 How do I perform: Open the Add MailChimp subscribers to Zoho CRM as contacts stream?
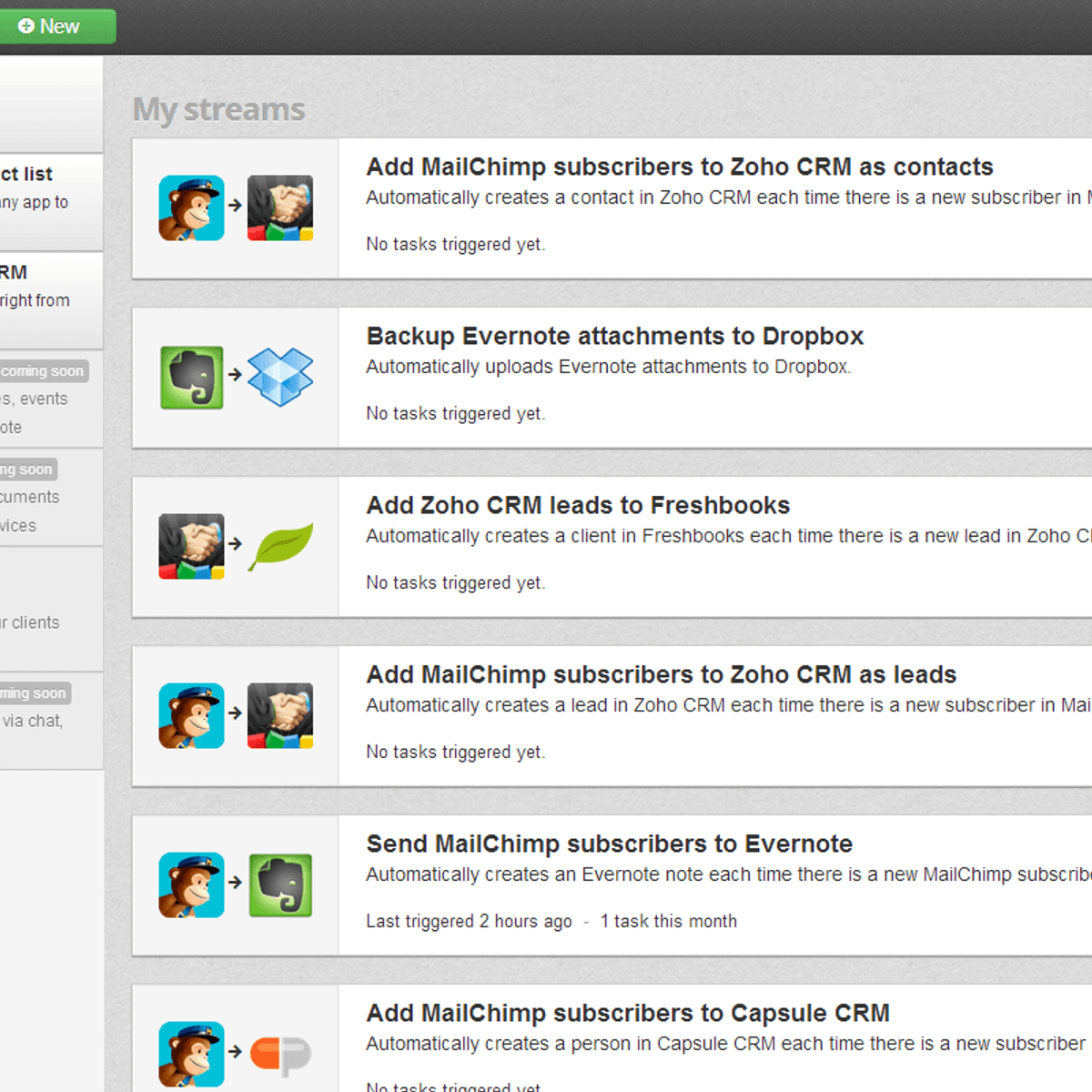point(679,167)
